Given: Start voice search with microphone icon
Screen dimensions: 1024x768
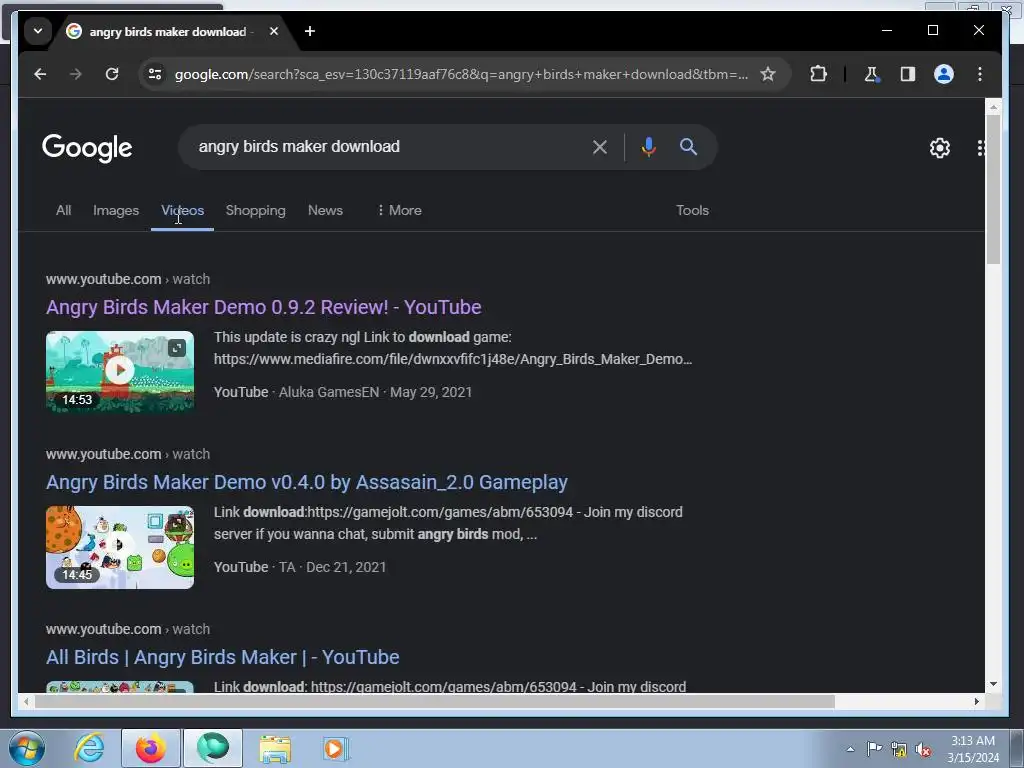Looking at the screenshot, I should click(x=648, y=147).
